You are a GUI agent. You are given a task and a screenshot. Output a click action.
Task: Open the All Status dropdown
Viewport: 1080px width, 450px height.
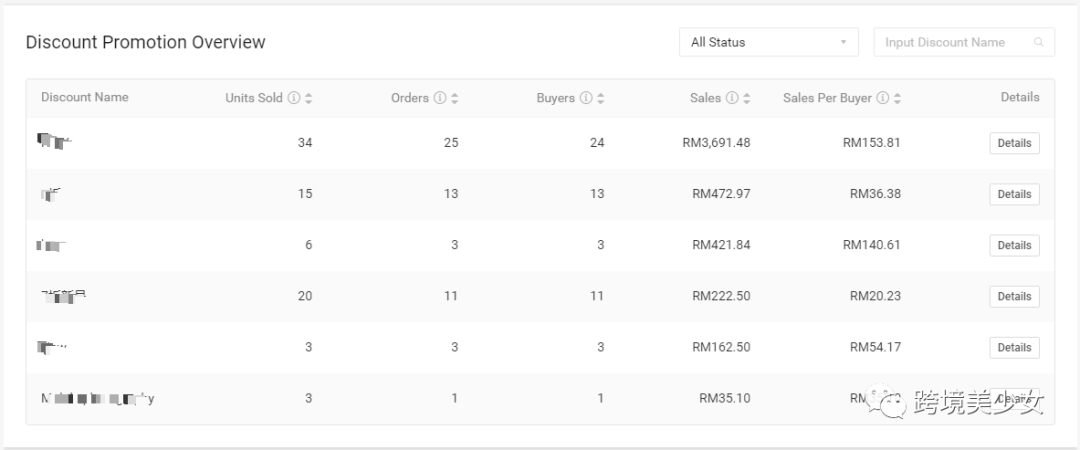(x=769, y=42)
